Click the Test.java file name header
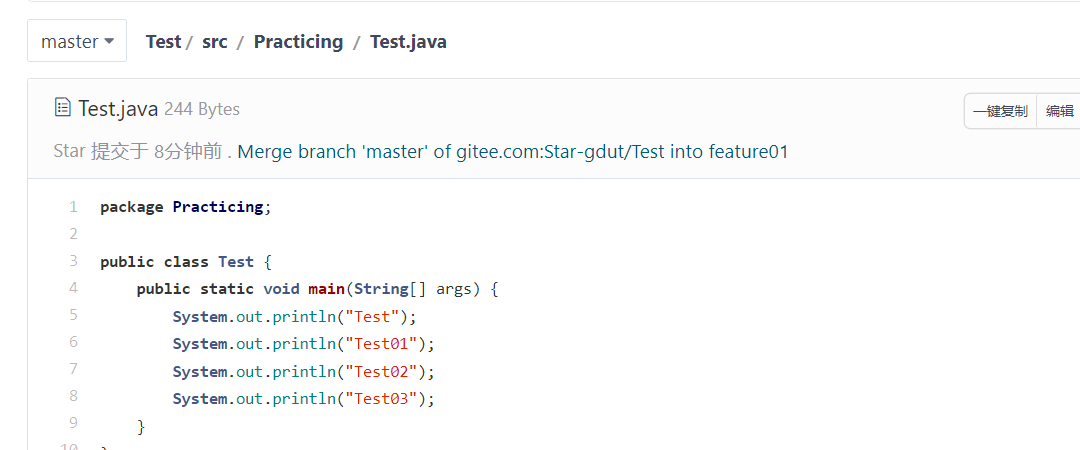 118,109
